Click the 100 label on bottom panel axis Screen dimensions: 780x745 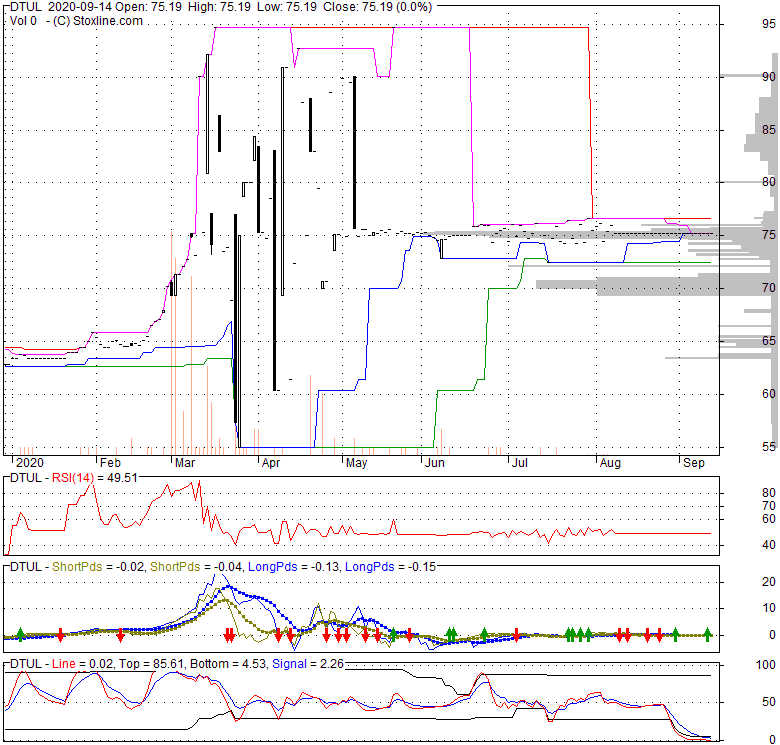(766, 665)
